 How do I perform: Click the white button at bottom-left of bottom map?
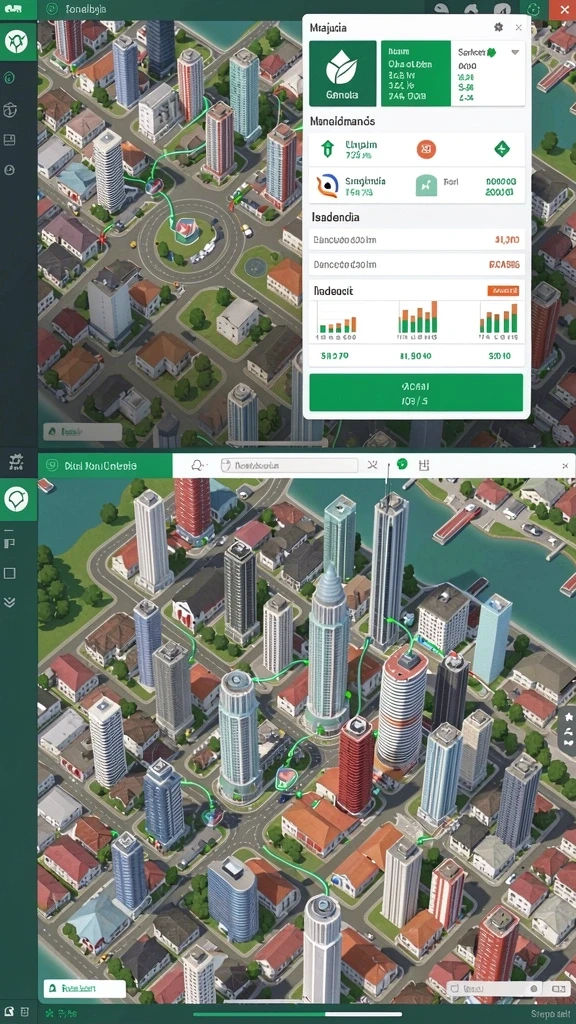(84, 988)
